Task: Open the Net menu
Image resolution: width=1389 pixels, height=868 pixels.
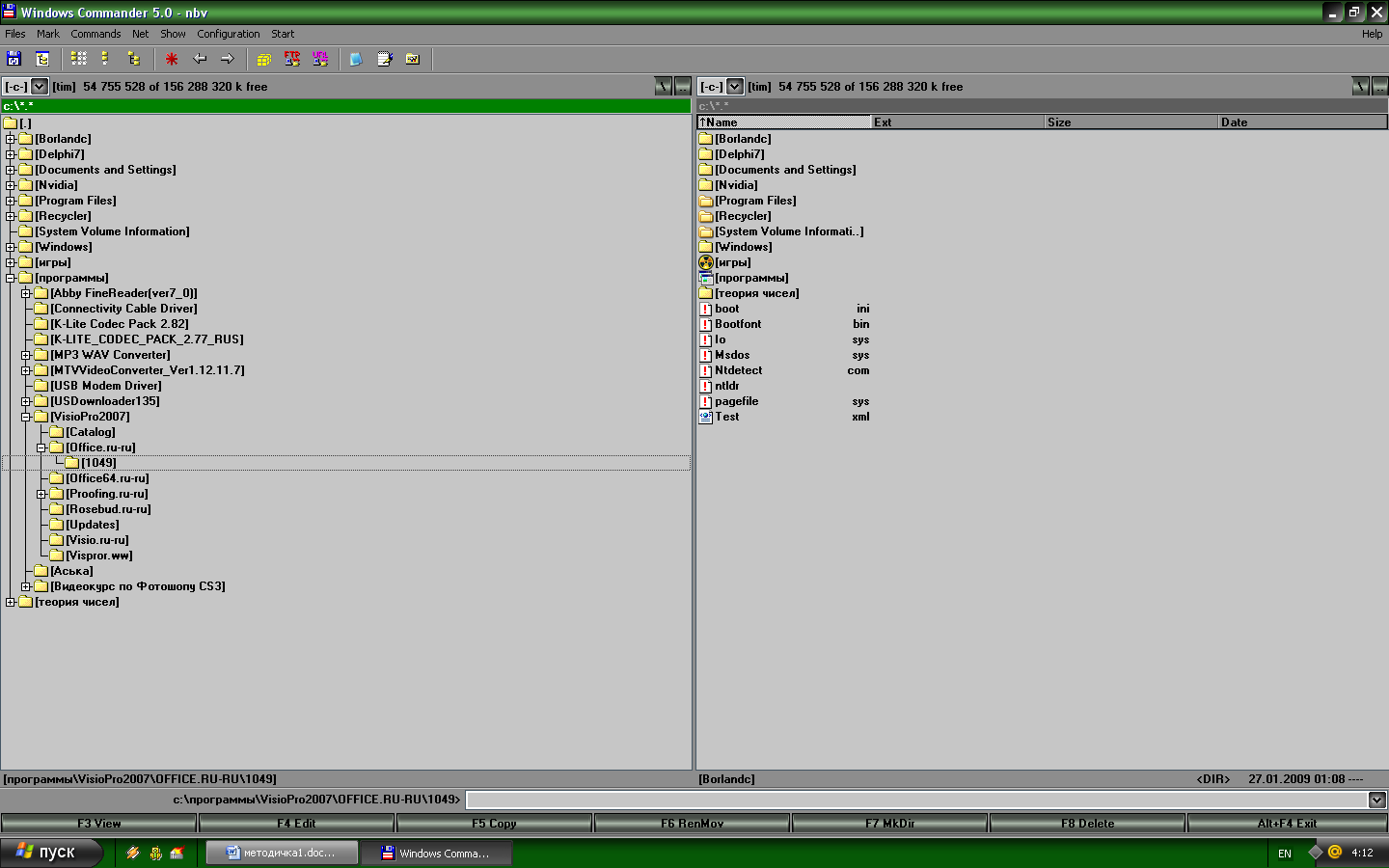Action: [x=141, y=34]
